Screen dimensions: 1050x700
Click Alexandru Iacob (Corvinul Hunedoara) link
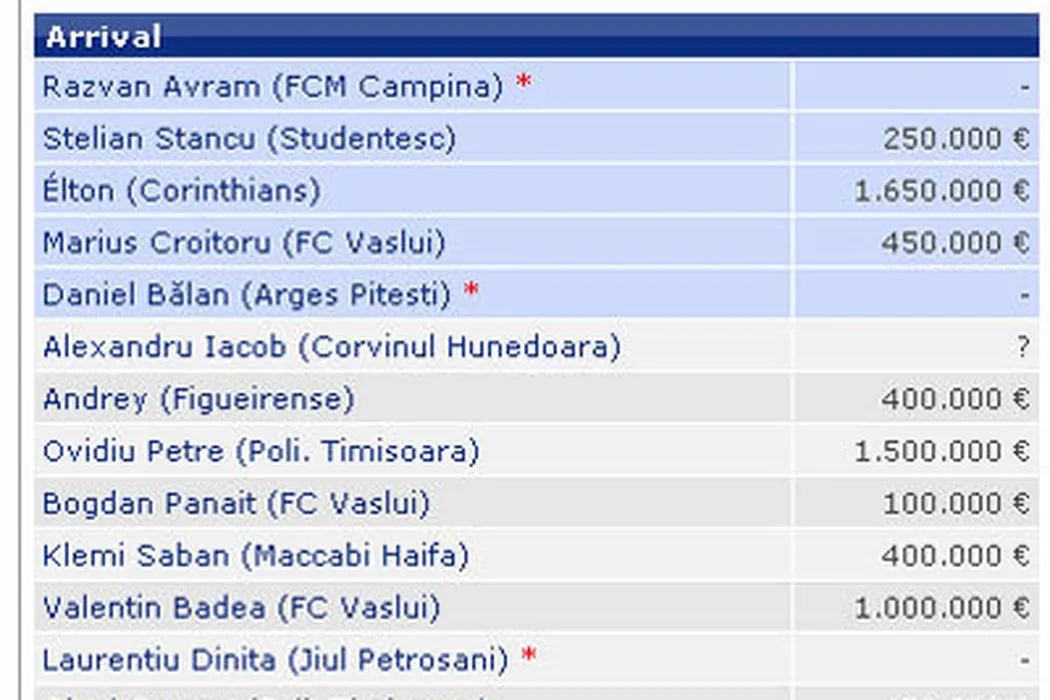331,347
